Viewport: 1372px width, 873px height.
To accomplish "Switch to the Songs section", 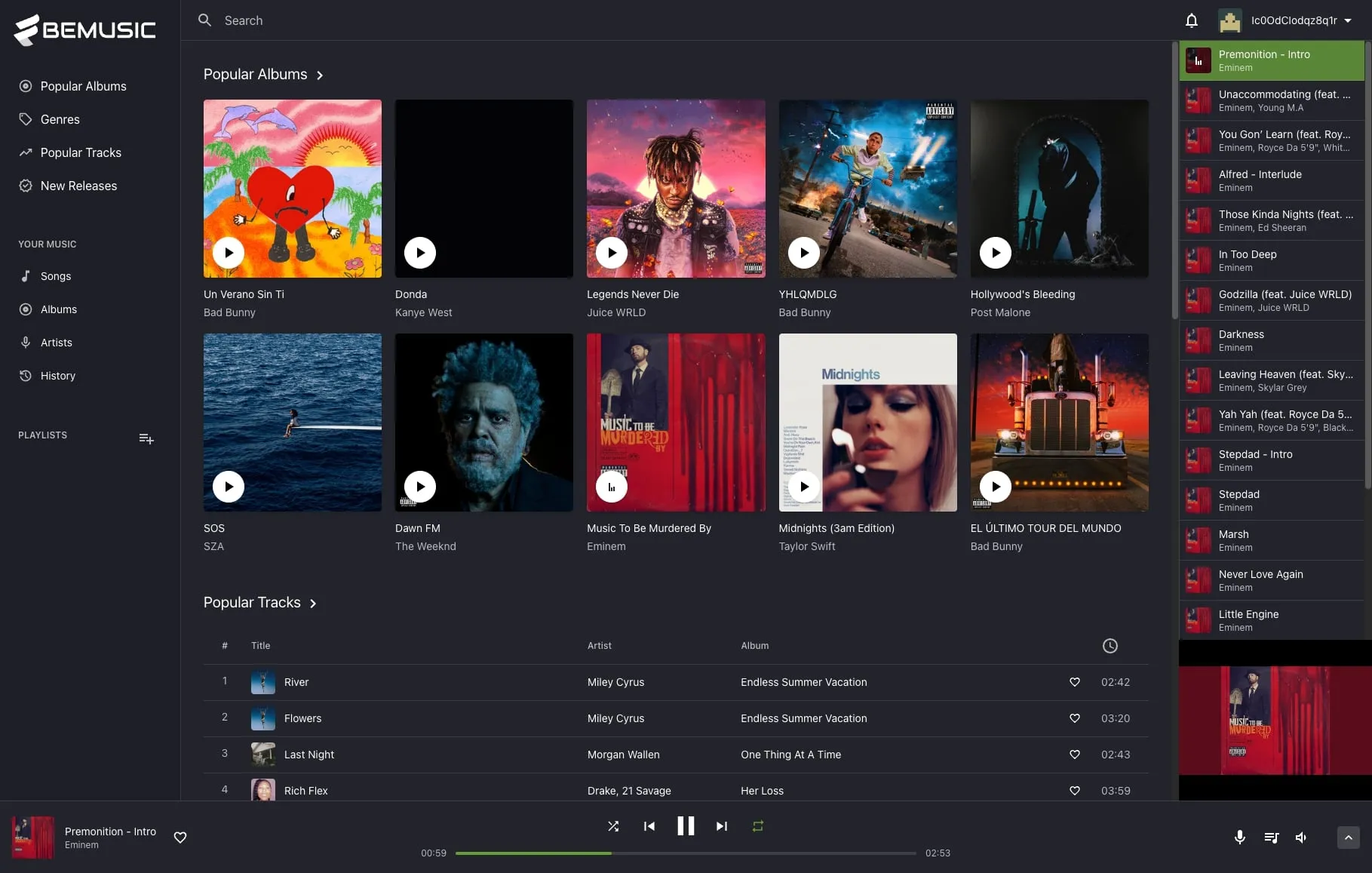I will click(x=55, y=276).
